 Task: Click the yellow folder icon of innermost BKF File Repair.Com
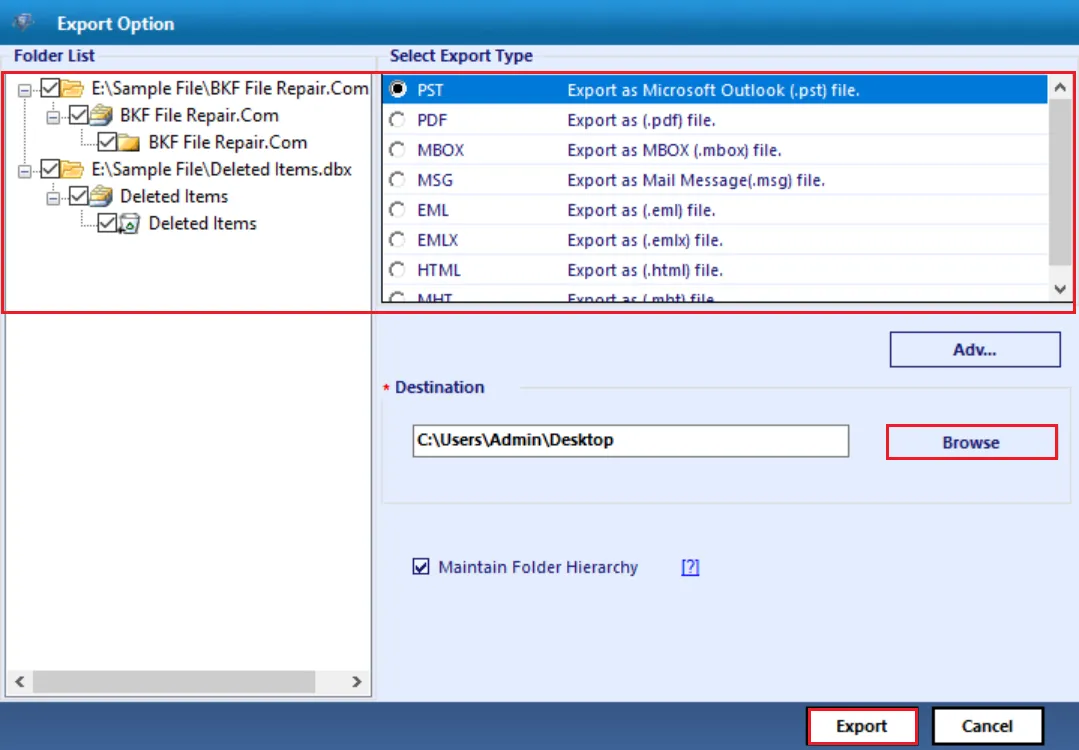(129, 142)
